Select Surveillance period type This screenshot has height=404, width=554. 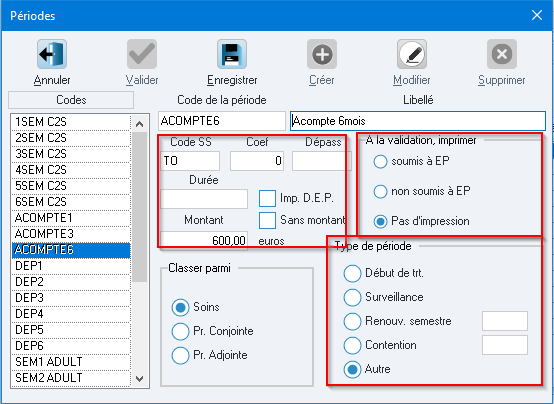click(x=352, y=297)
